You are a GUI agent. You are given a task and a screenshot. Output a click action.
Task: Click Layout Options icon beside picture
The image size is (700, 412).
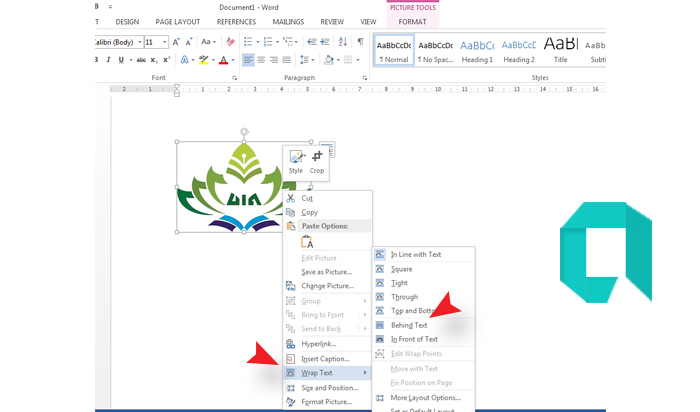[327, 150]
